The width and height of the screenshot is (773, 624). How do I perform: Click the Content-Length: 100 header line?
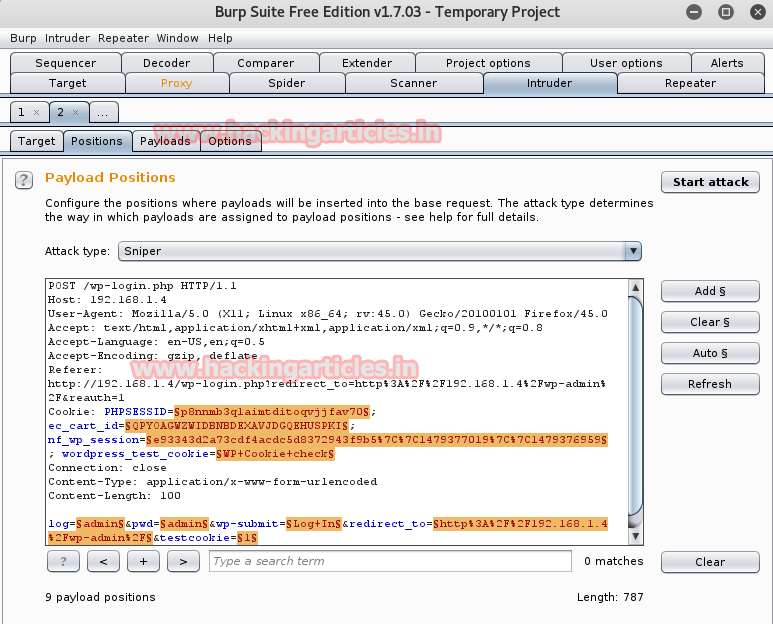coord(114,496)
